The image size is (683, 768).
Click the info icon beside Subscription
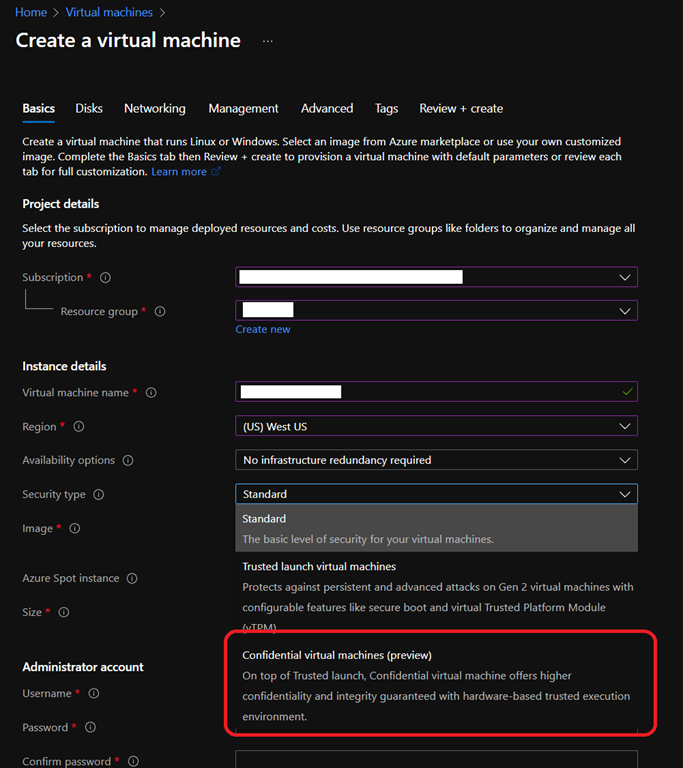tap(106, 278)
